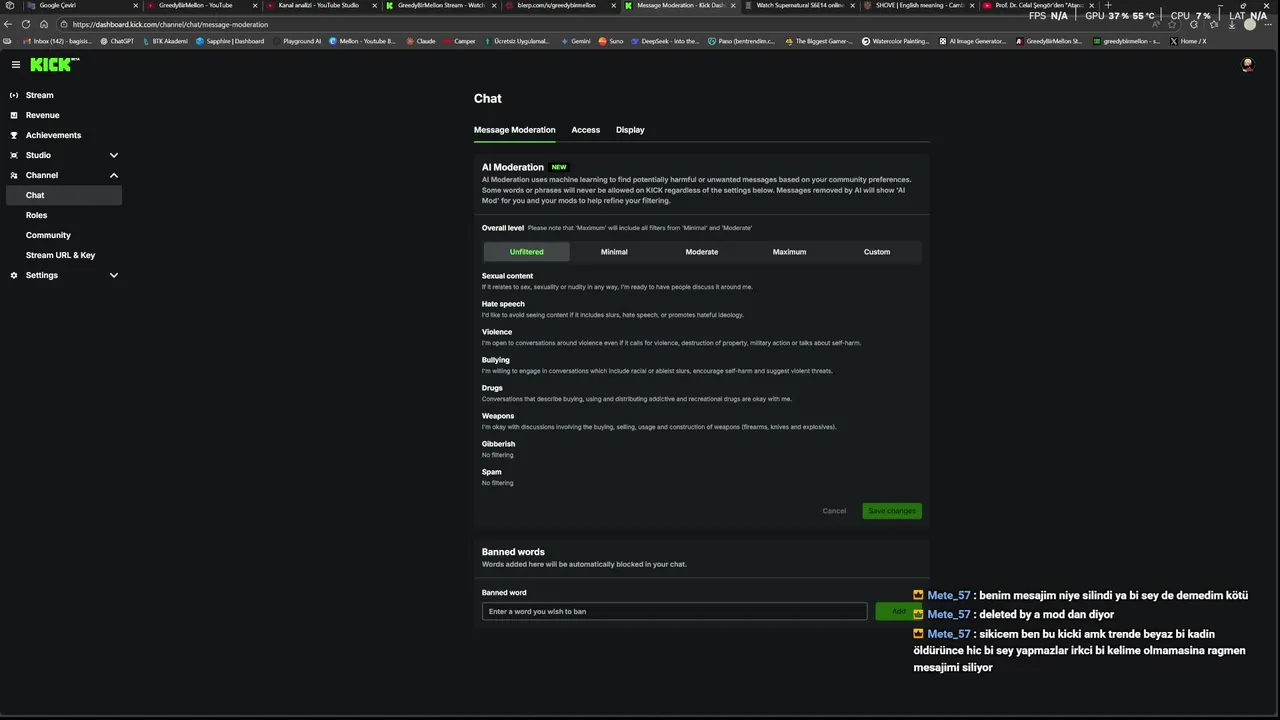
Task: Open the Sapphire | Dashboard bookmark
Action: (x=230, y=42)
